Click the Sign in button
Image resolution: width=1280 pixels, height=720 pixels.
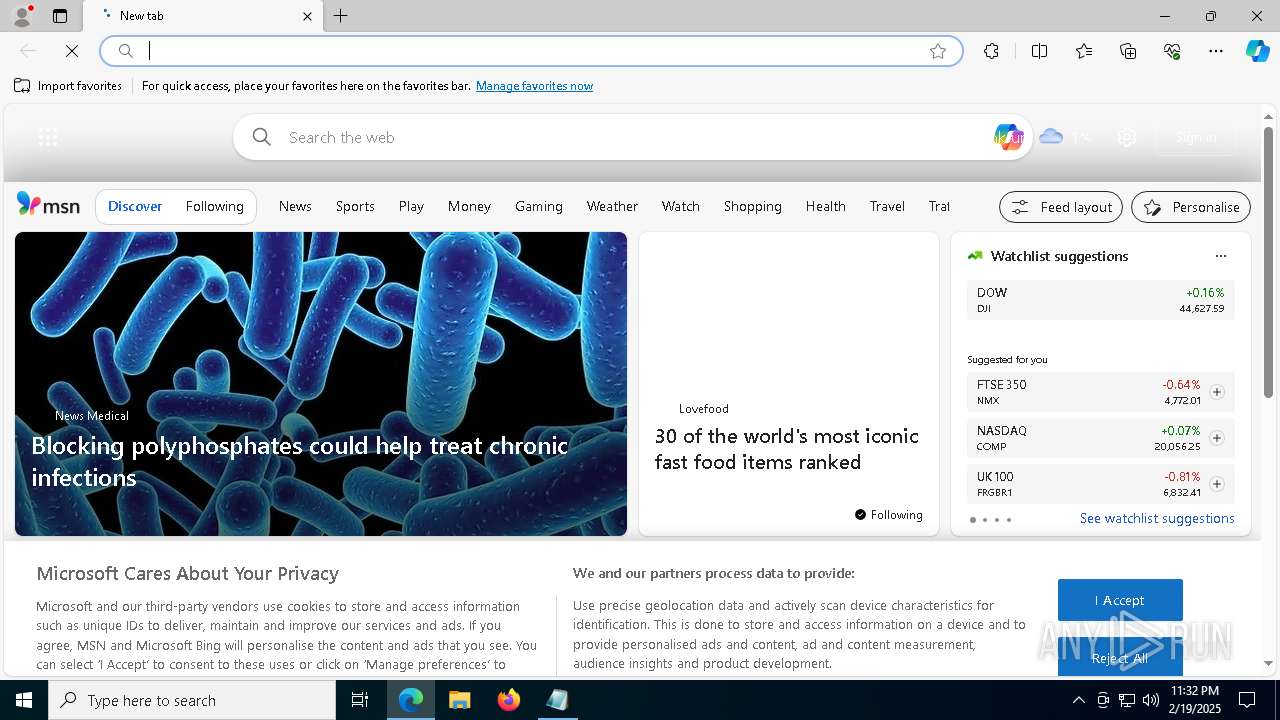pos(1196,137)
